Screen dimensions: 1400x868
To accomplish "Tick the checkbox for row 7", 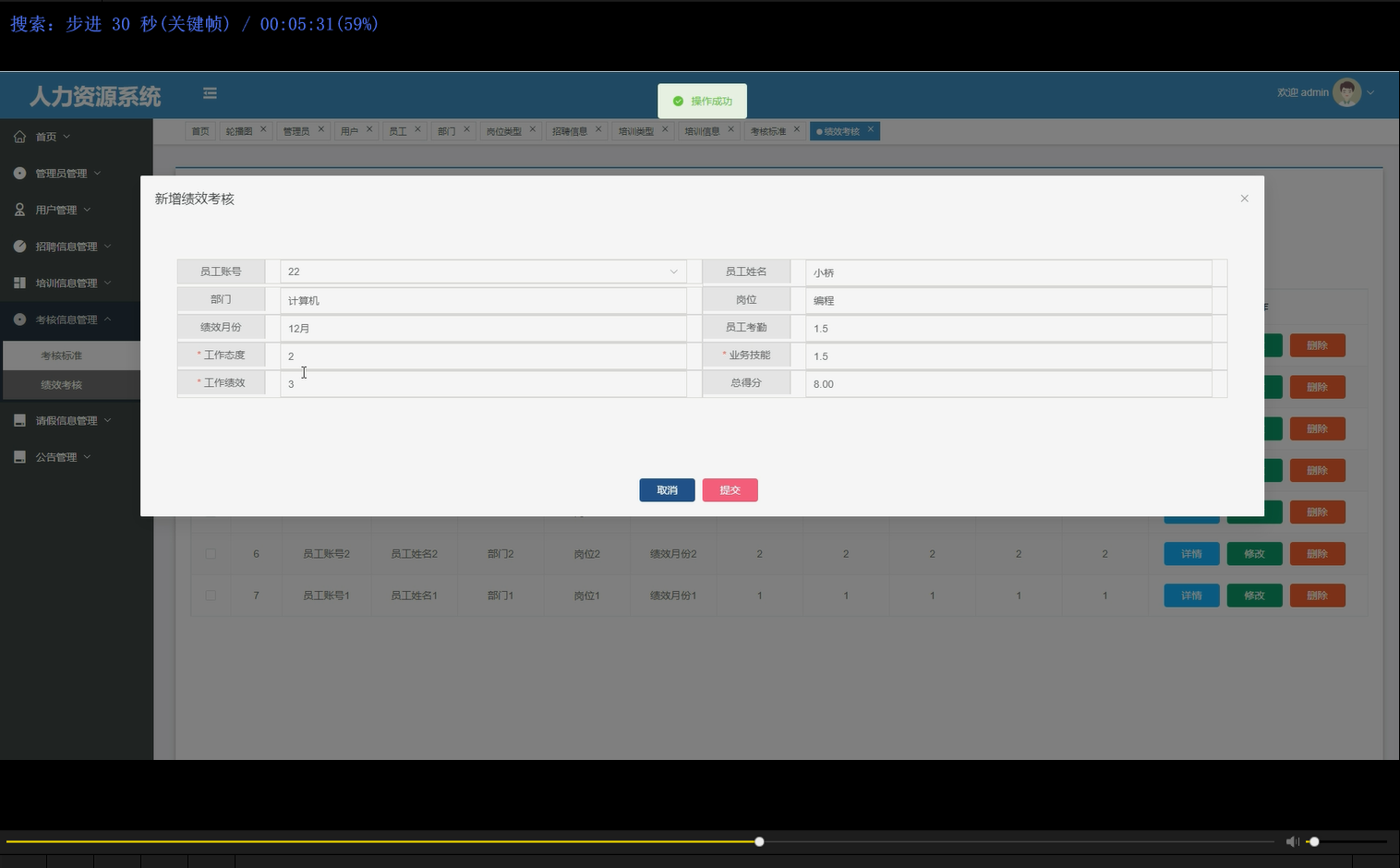I will point(211,596).
